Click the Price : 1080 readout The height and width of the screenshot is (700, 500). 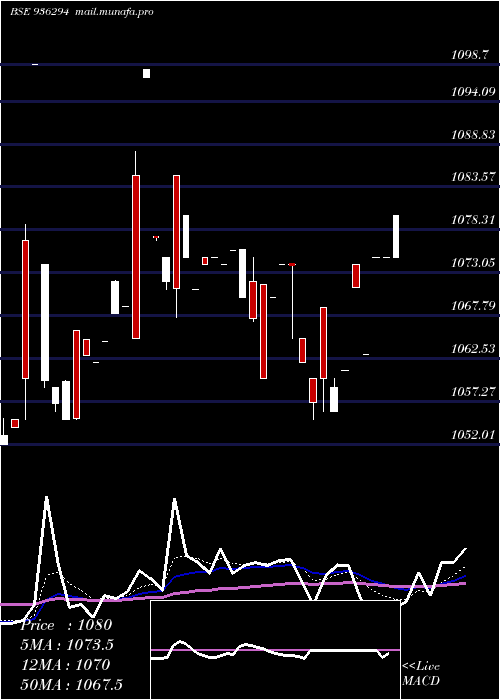pyautogui.click(x=66, y=625)
